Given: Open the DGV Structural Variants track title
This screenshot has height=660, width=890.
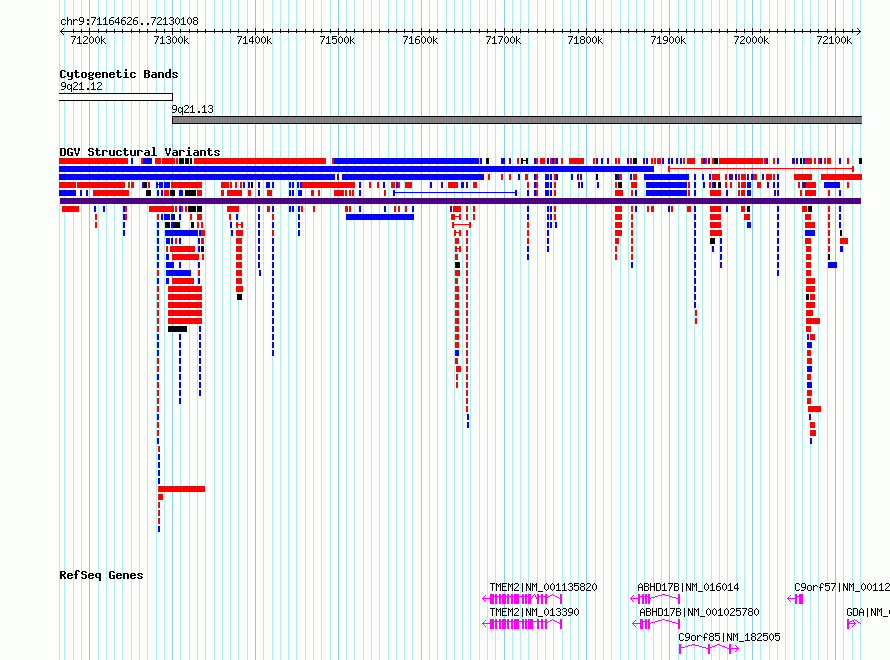Looking at the screenshot, I should pos(140,152).
